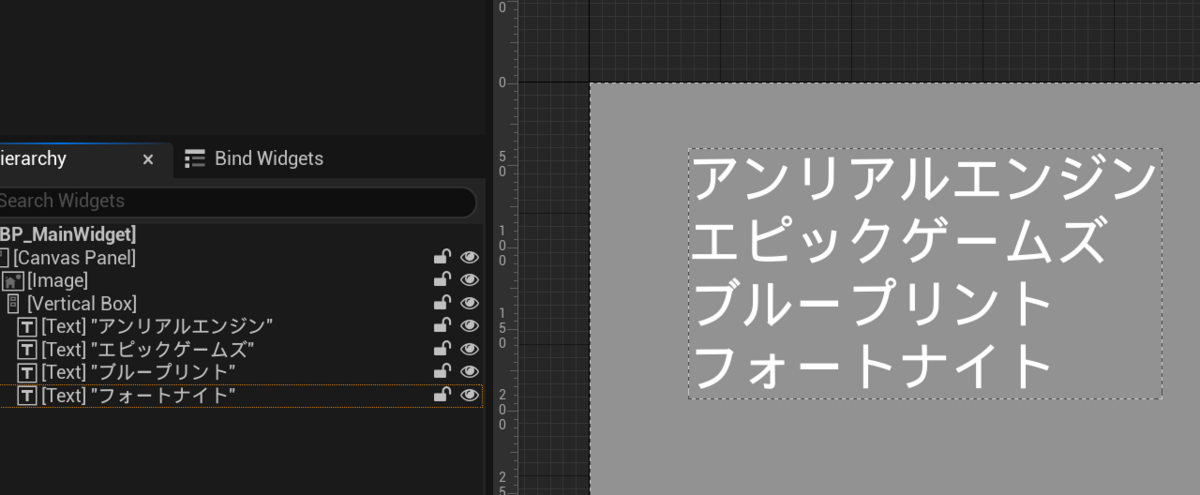Lock the Image widget
Viewport: 1200px width, 495px height.
442,281
